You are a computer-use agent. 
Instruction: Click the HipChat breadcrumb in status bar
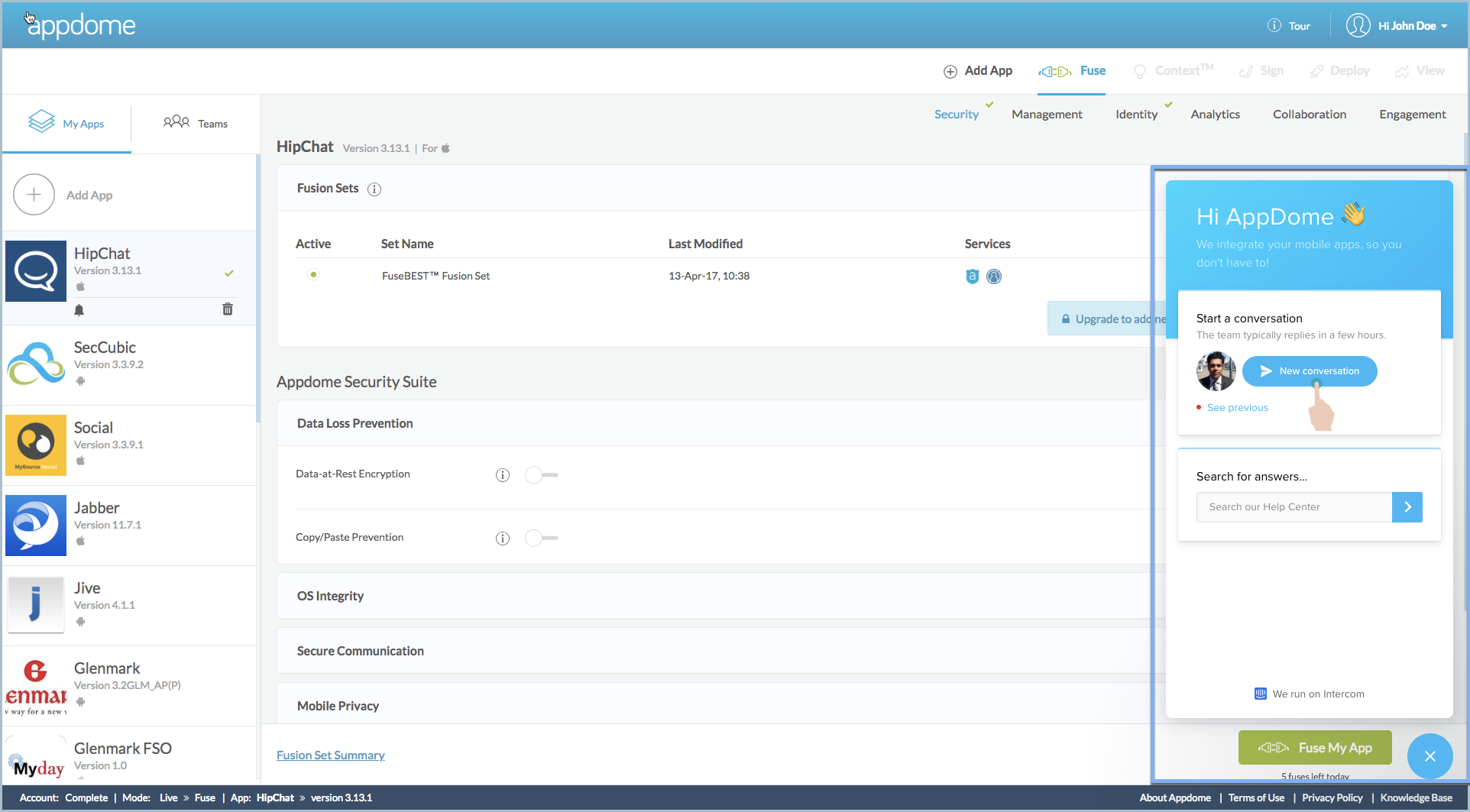275,797
